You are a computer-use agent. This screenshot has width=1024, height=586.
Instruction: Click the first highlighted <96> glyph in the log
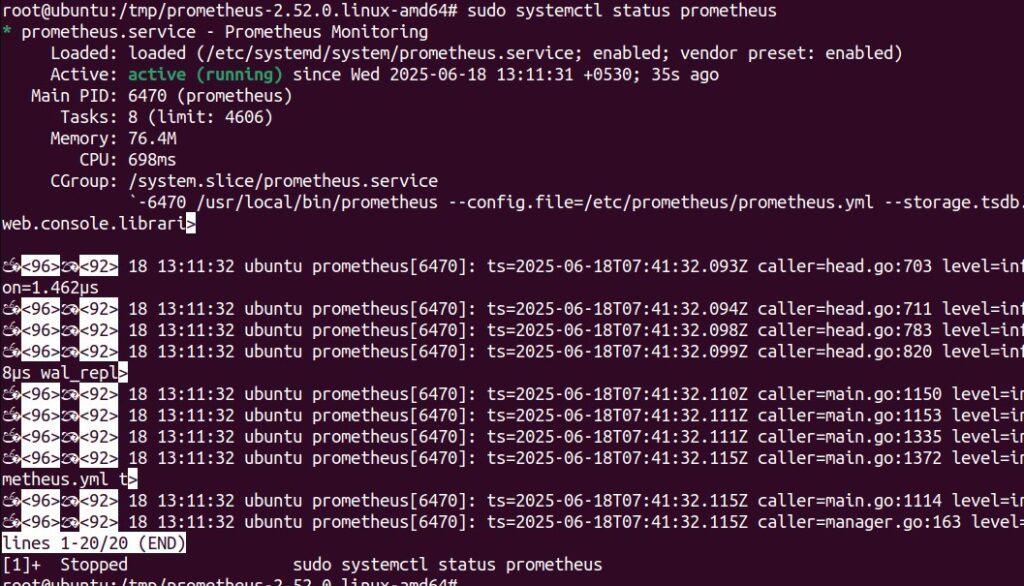pyautogui.click(x=40, y=266)
